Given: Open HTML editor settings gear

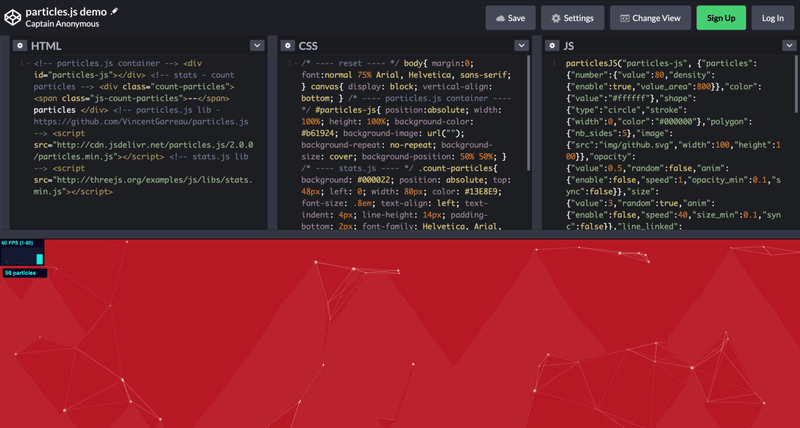Looking at the screenshot, I should 20,46.
